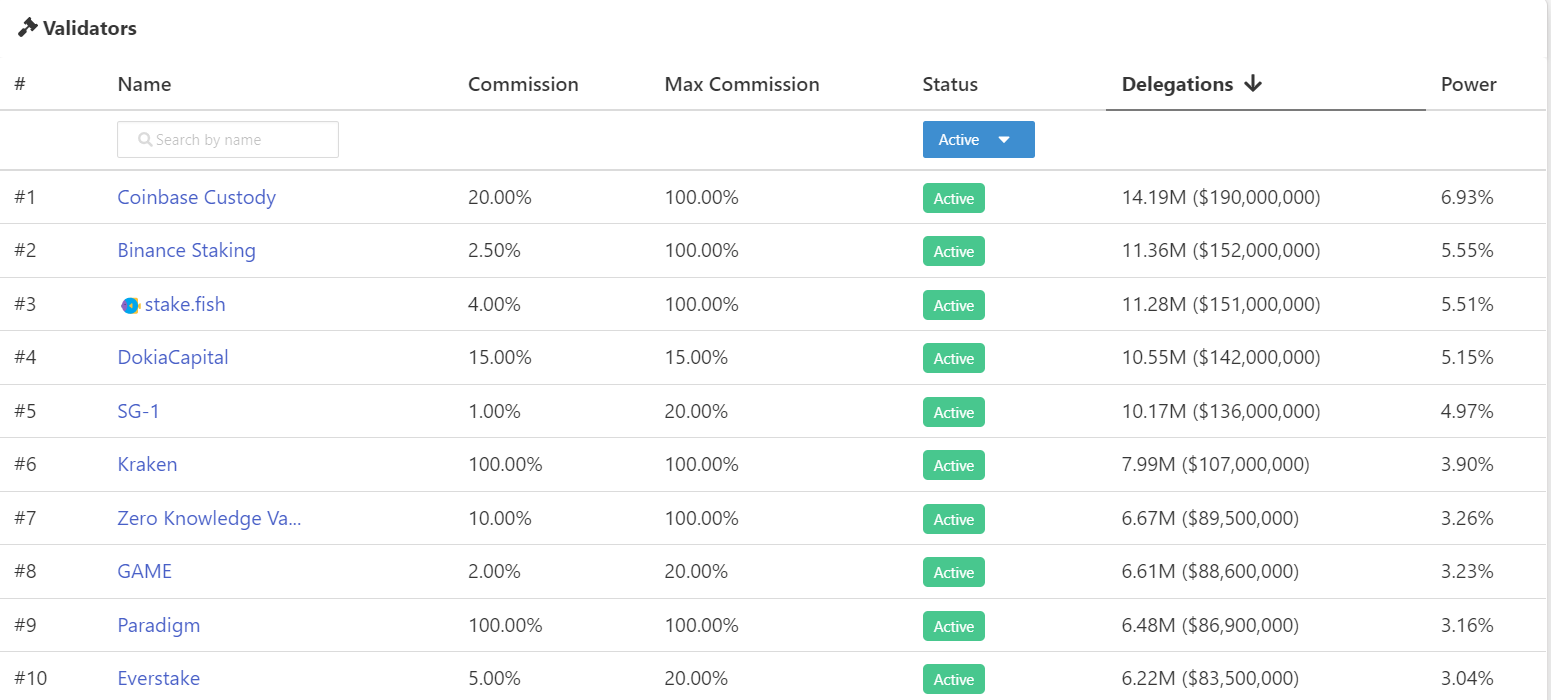Sort by the Delegations column header
1551x700 pixels.
pyautogui.click(x=1177, y=84)
